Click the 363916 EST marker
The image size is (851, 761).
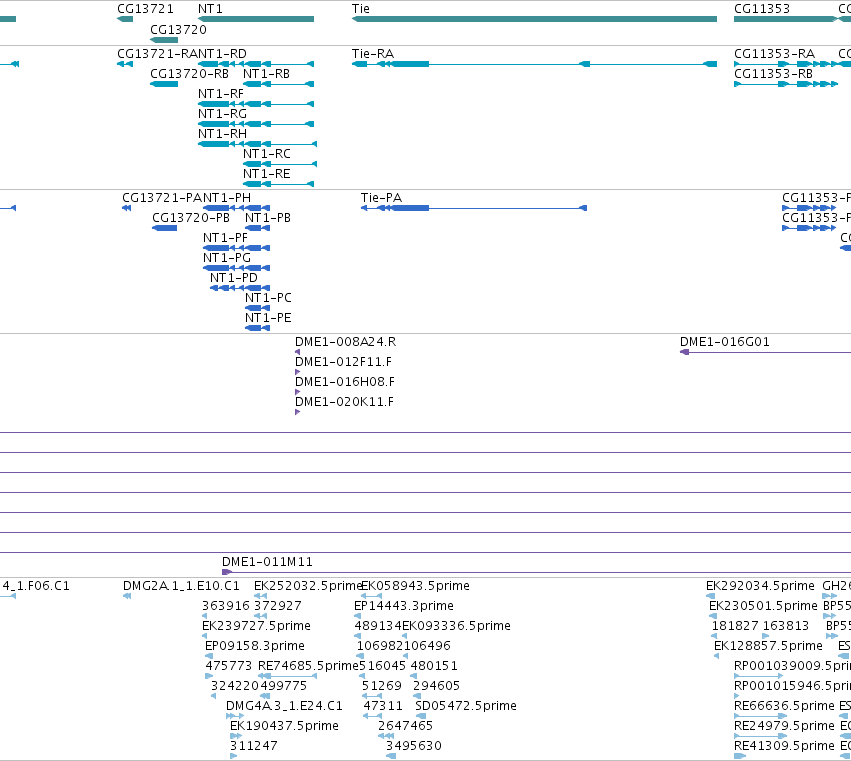[x=205, y=616]
